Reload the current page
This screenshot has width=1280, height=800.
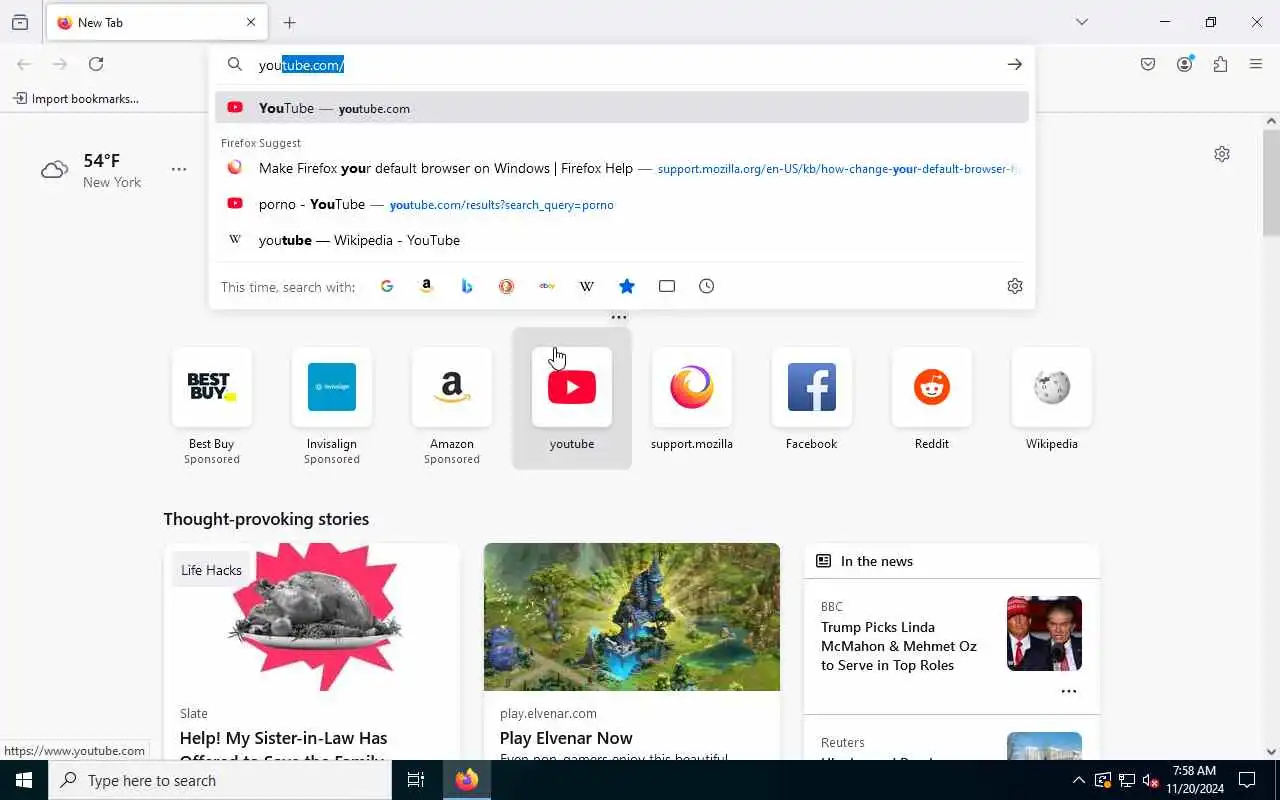point(96,64)
